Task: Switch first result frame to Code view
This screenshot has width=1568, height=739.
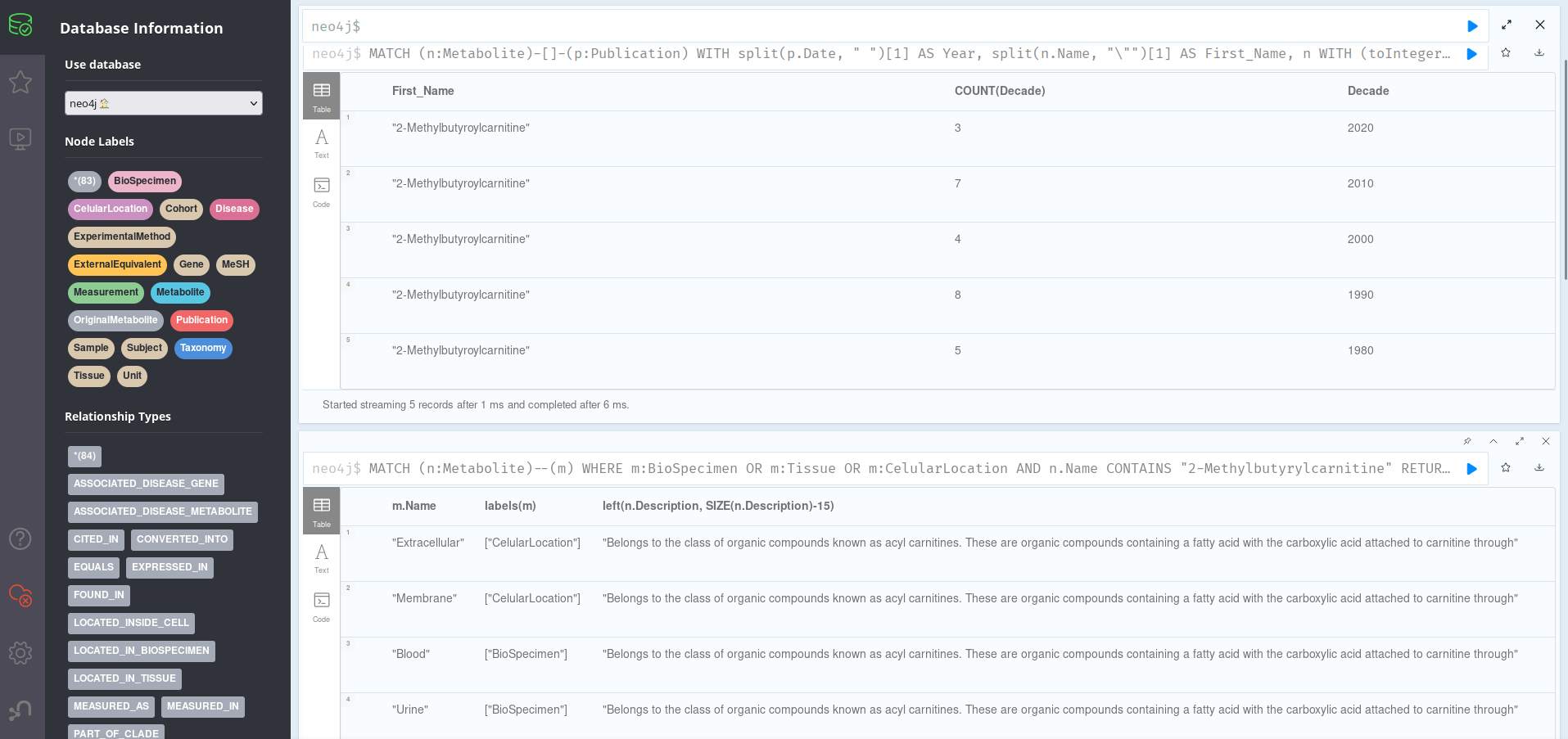Action: point(322,192)
